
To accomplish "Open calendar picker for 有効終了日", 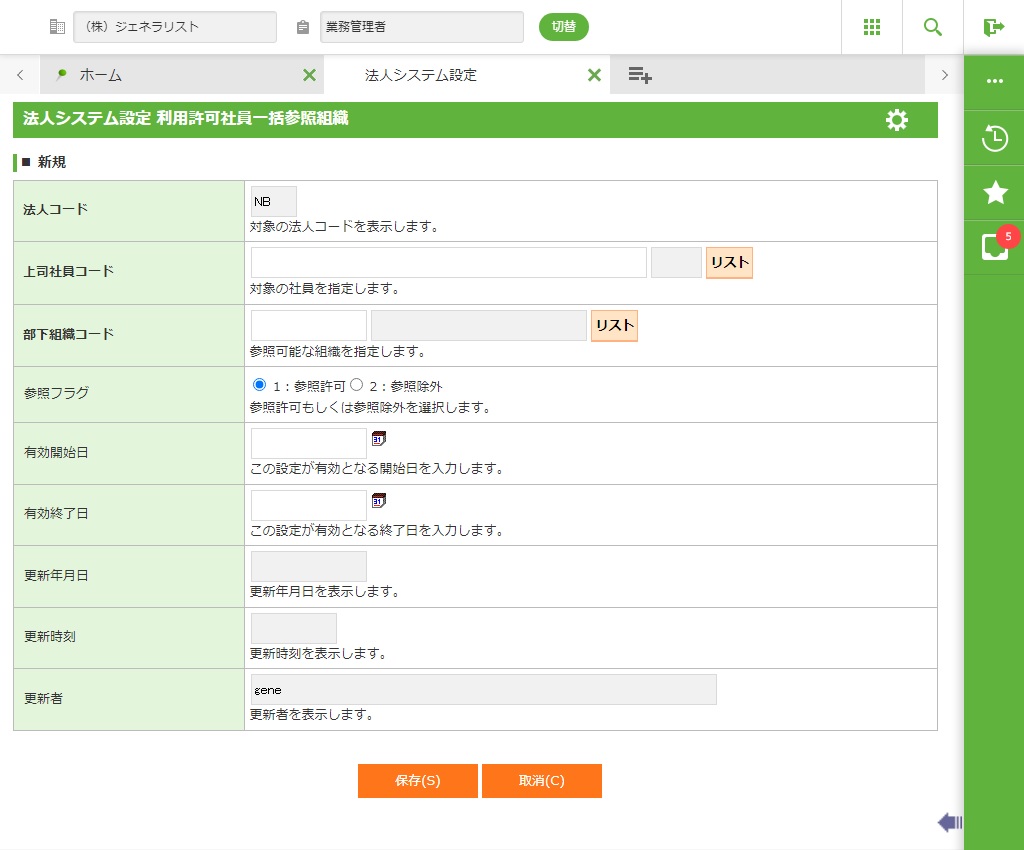I will point(379,500).
